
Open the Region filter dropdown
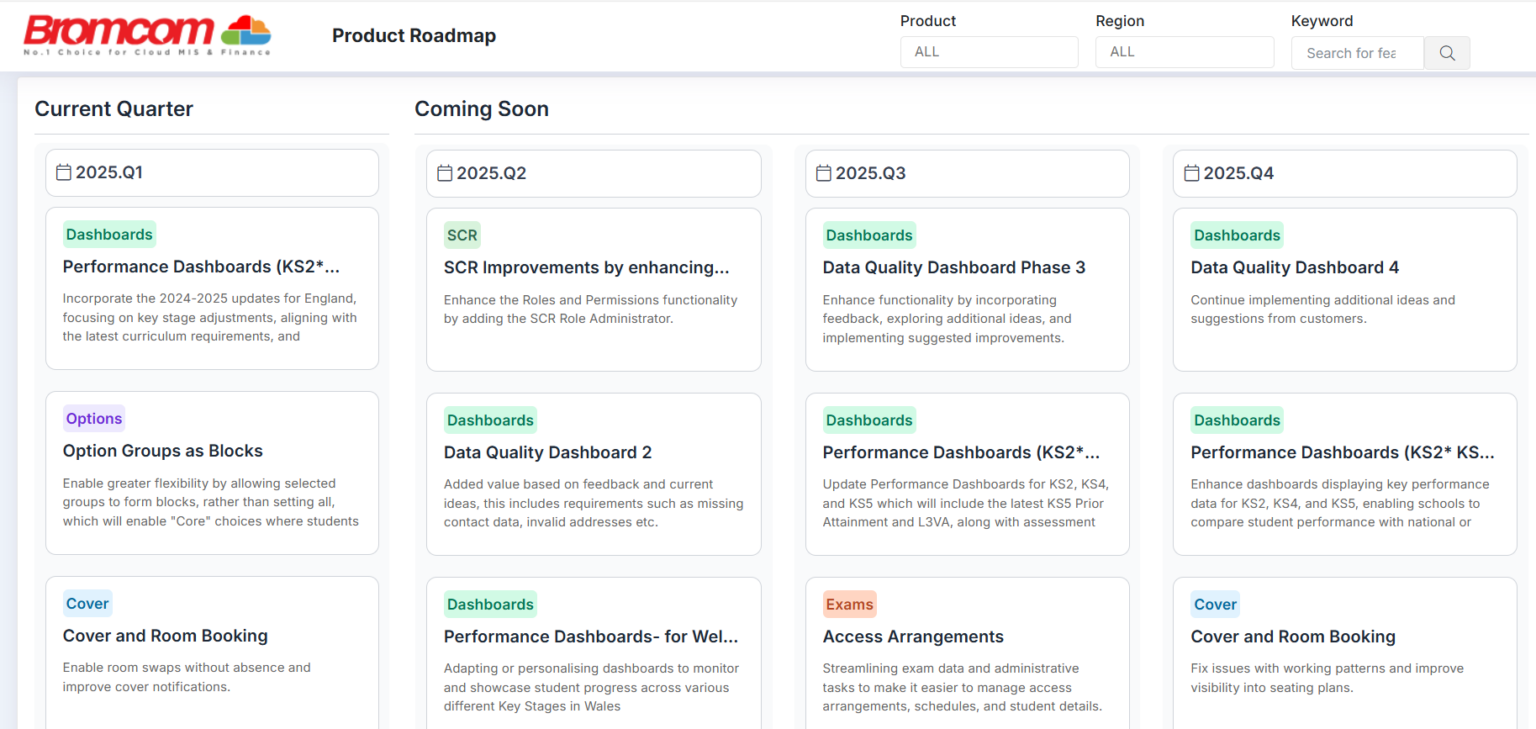point(1184,52)
